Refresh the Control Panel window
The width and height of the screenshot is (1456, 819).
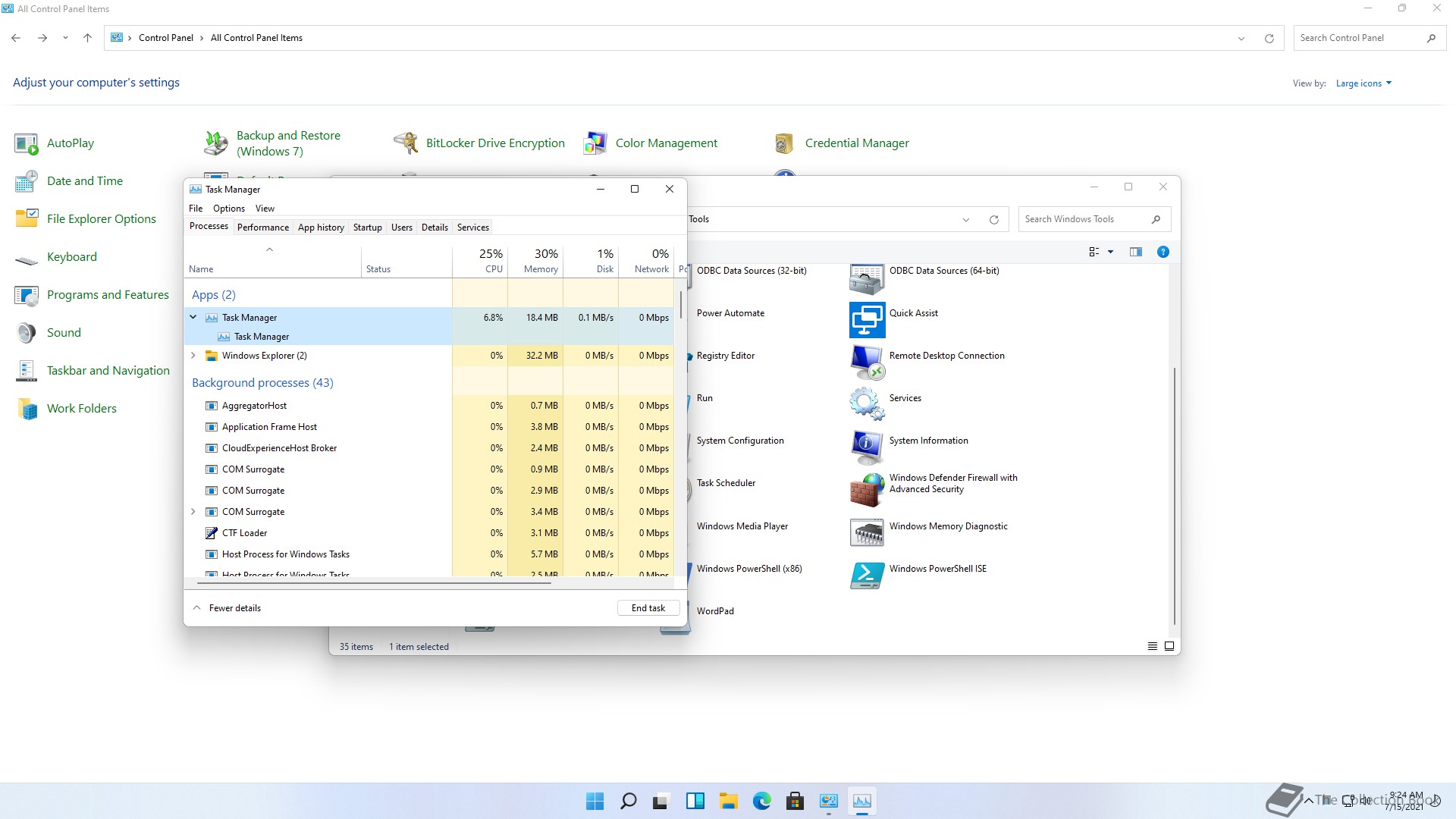[1269, 38]
